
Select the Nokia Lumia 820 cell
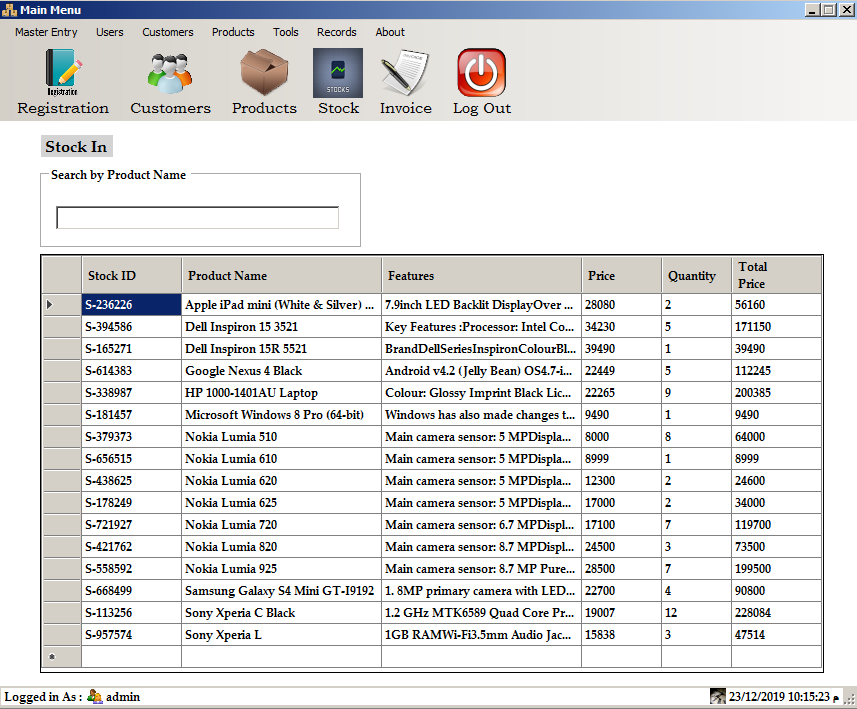(281, 547)
